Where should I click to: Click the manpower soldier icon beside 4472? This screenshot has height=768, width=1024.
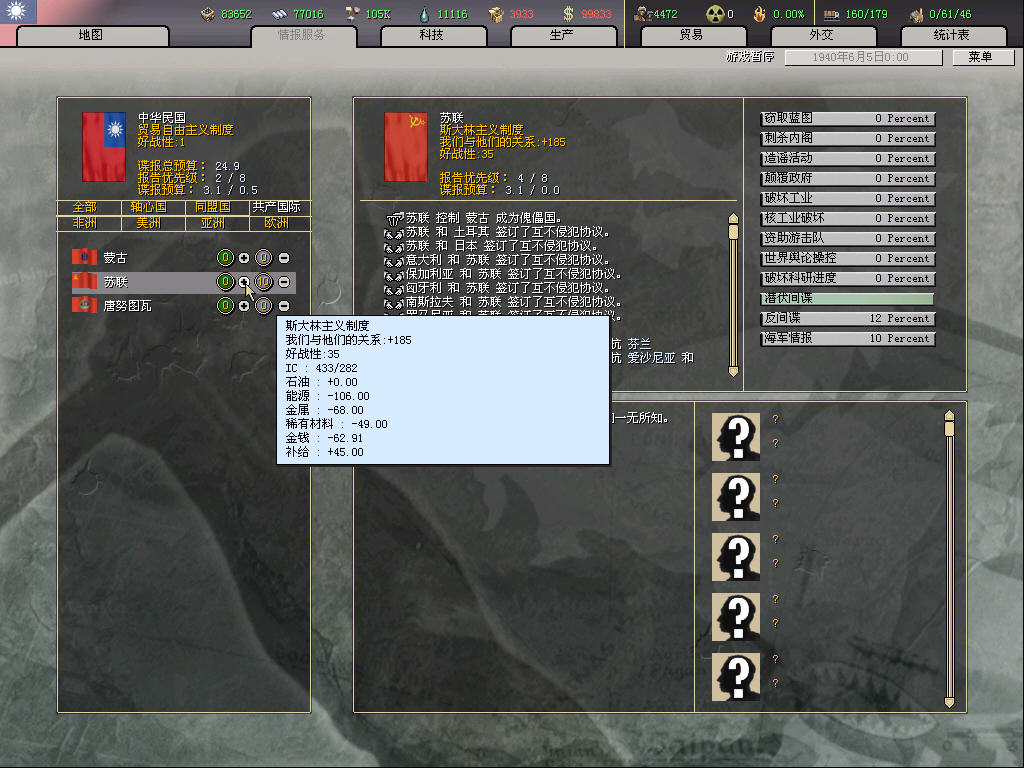point(643,14)
